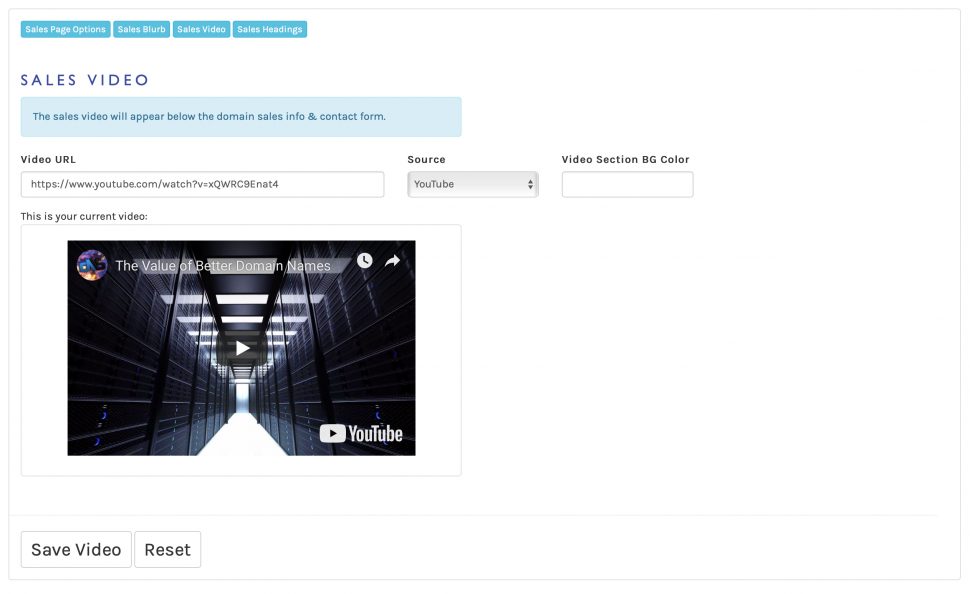Click the Share arrow icon on video

tap(393, 260)
